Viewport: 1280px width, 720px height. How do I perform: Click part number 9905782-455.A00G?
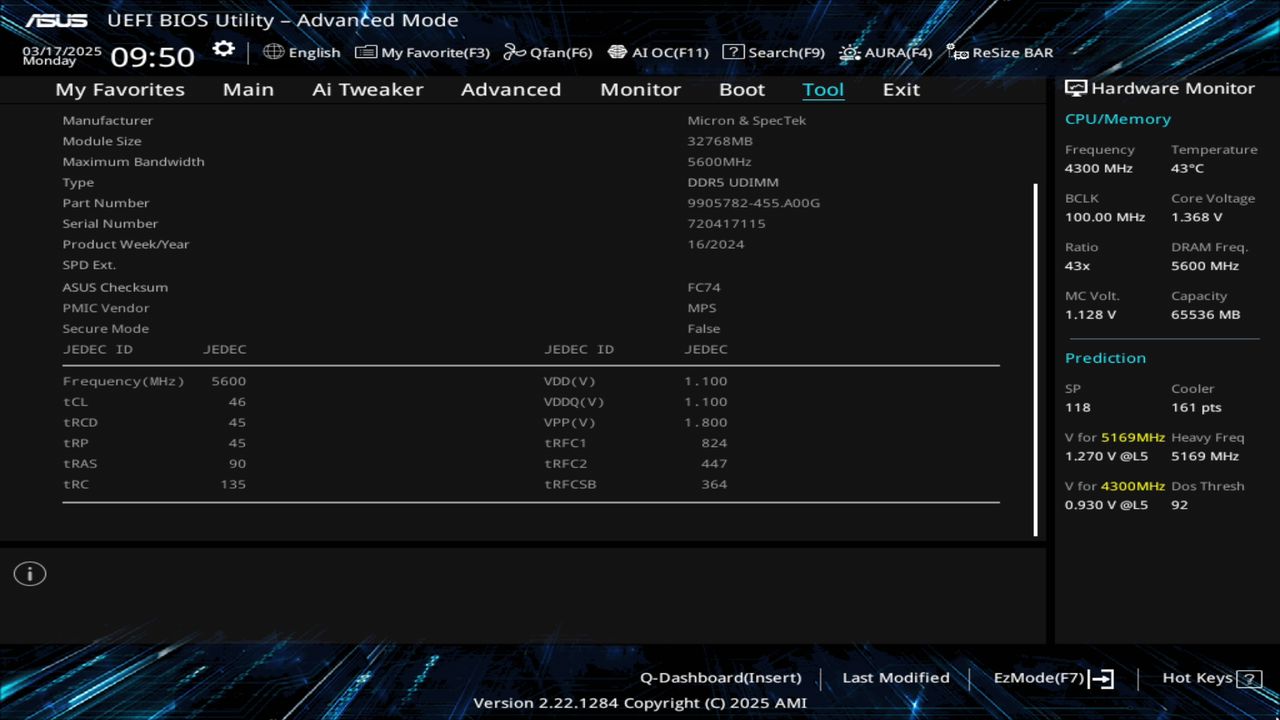(753, 203)
